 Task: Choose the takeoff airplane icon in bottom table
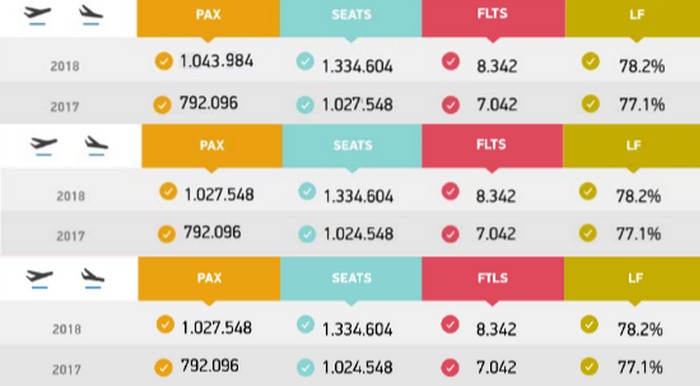[40, 278]
